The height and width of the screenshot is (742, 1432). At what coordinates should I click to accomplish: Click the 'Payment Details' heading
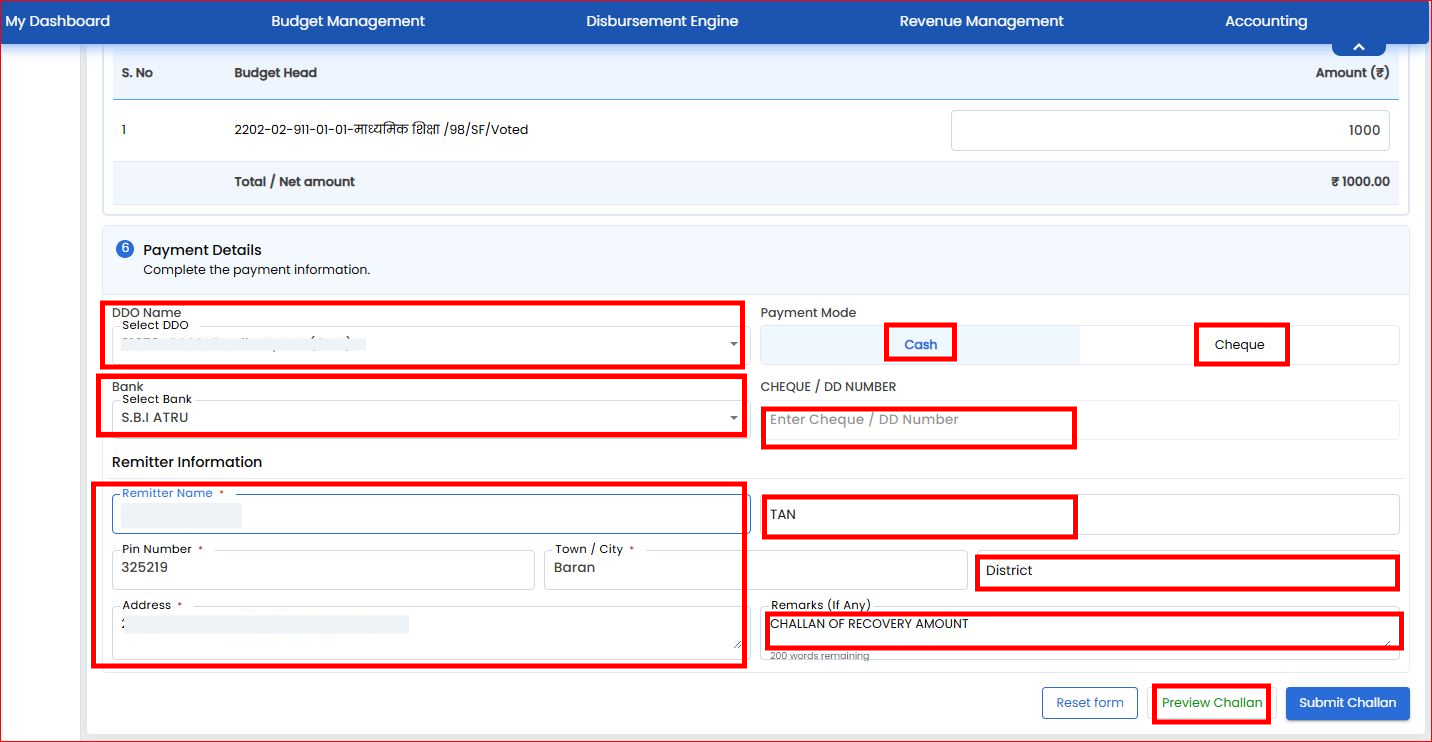(202, 250)
